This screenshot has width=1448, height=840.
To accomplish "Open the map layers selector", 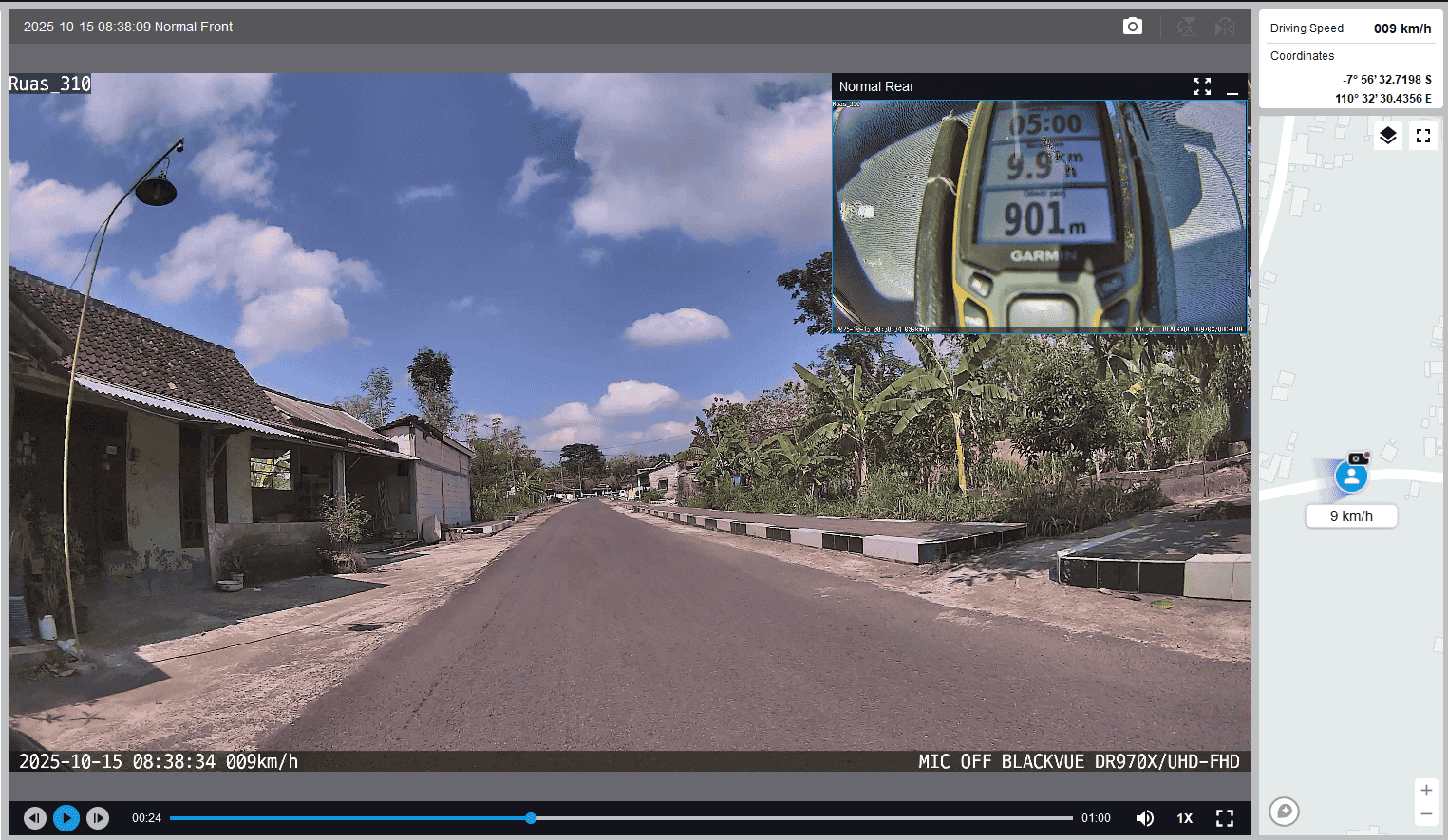I will coord(1387,136).
